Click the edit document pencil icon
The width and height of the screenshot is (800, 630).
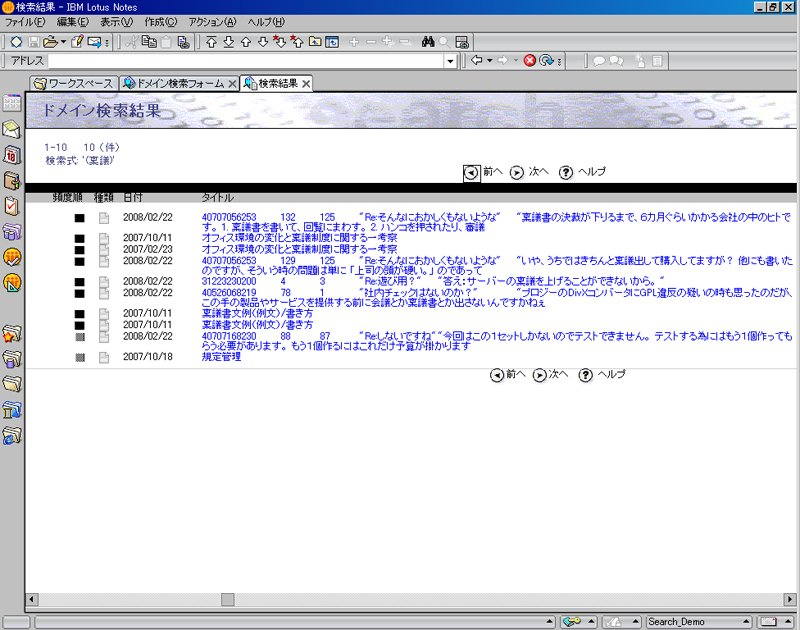tap(77, 42)
